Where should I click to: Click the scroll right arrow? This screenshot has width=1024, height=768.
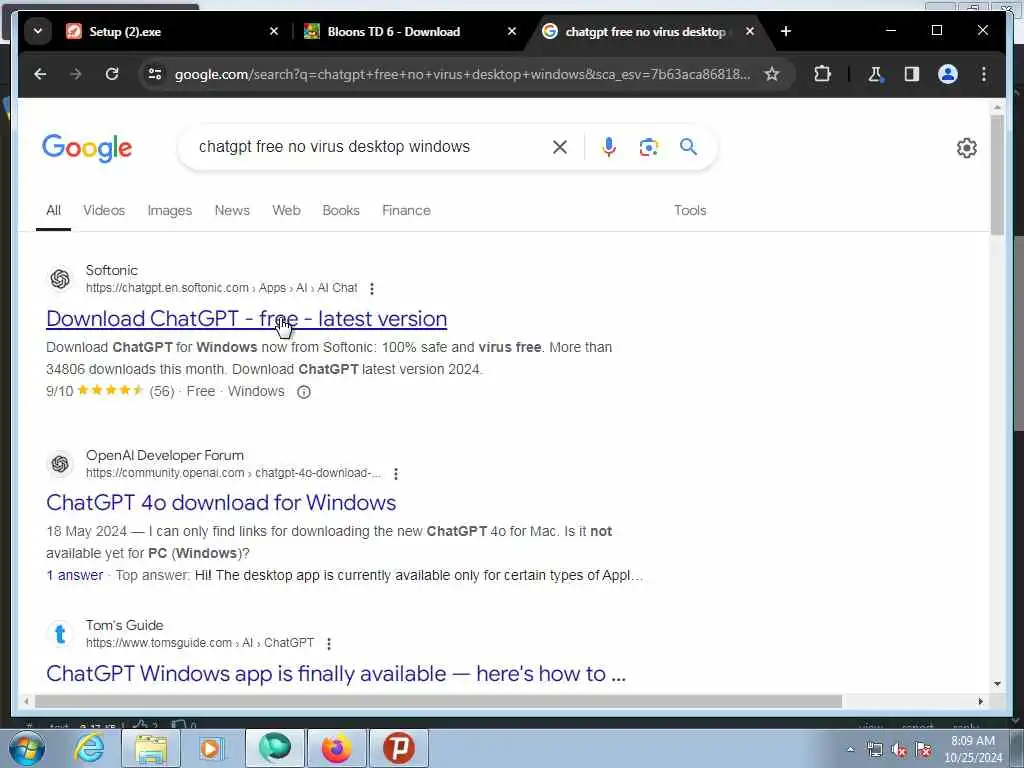point(980,701)
